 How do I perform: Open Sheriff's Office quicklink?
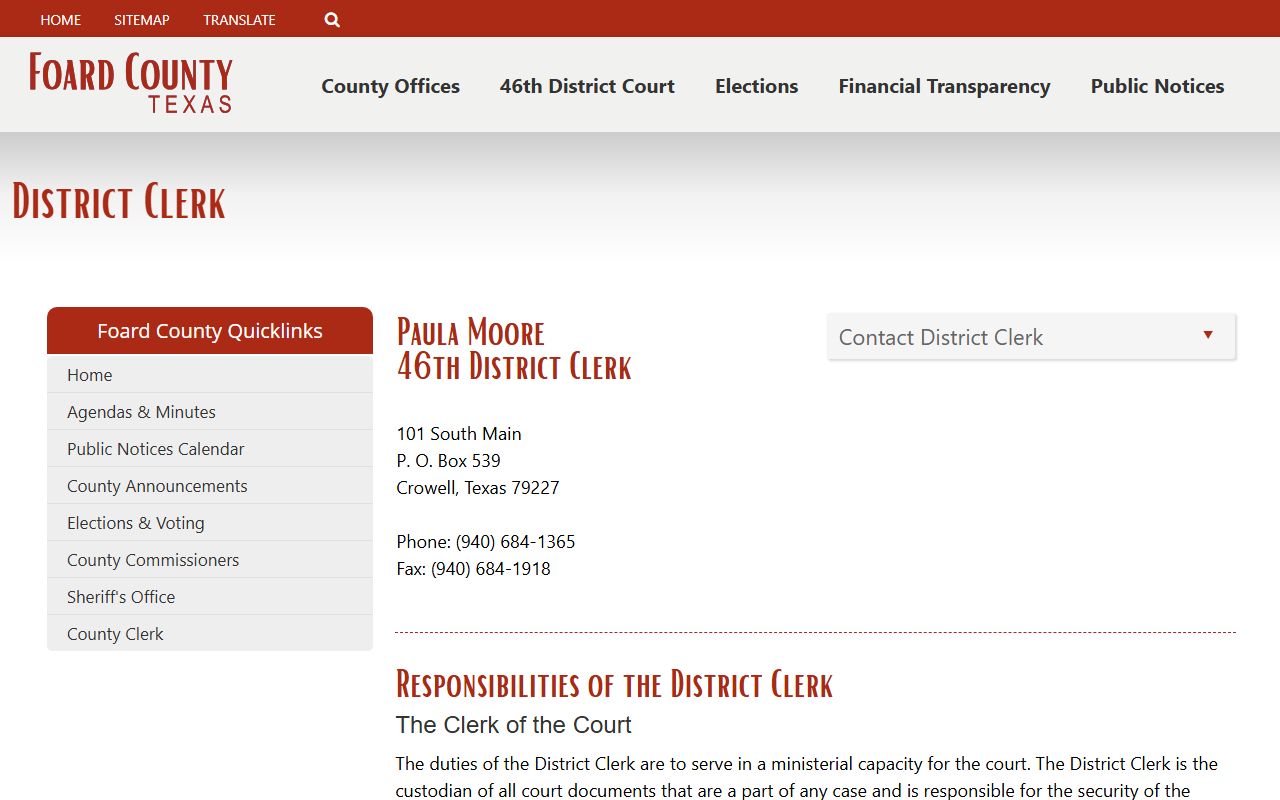[x=210, y=597]
